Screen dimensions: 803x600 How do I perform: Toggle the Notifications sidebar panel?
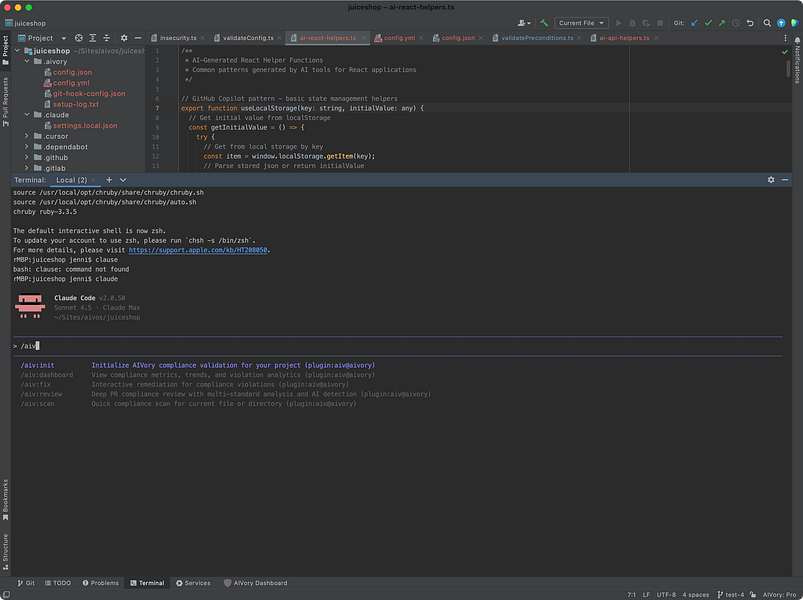coord(797,61)
